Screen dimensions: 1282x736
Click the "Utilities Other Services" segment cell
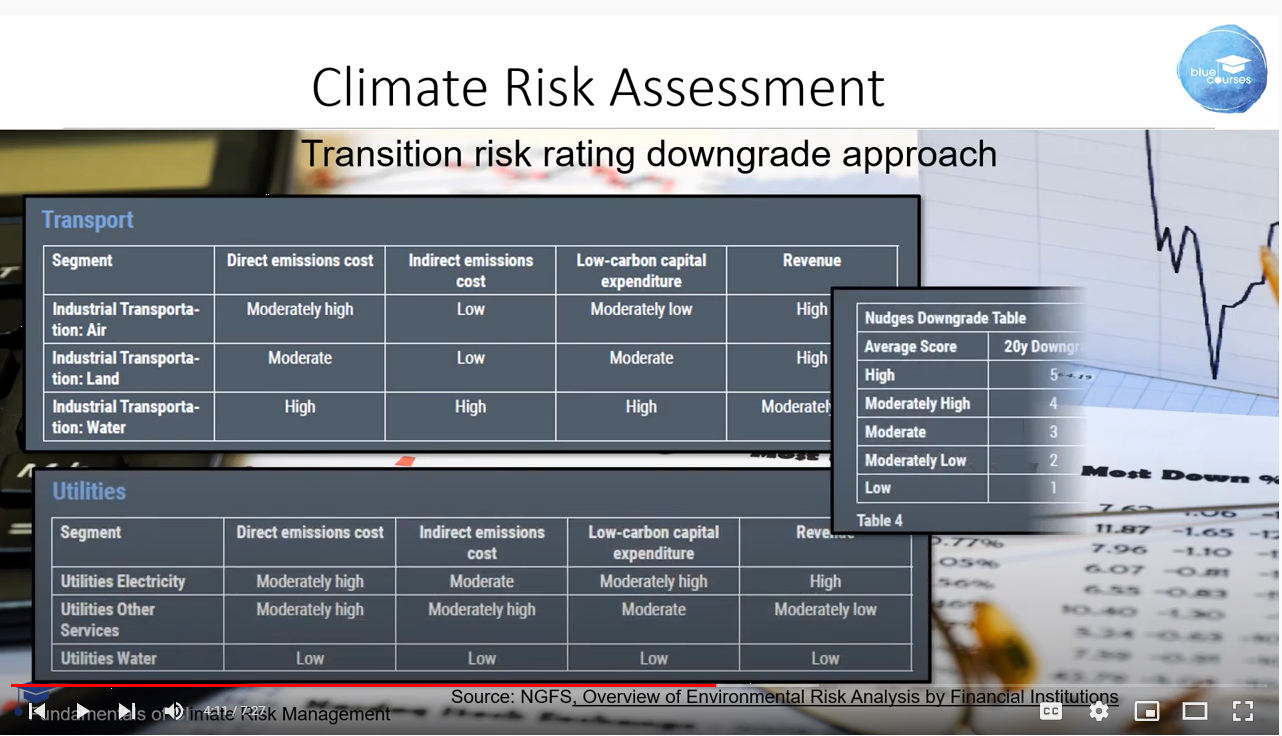coord(138,620)
